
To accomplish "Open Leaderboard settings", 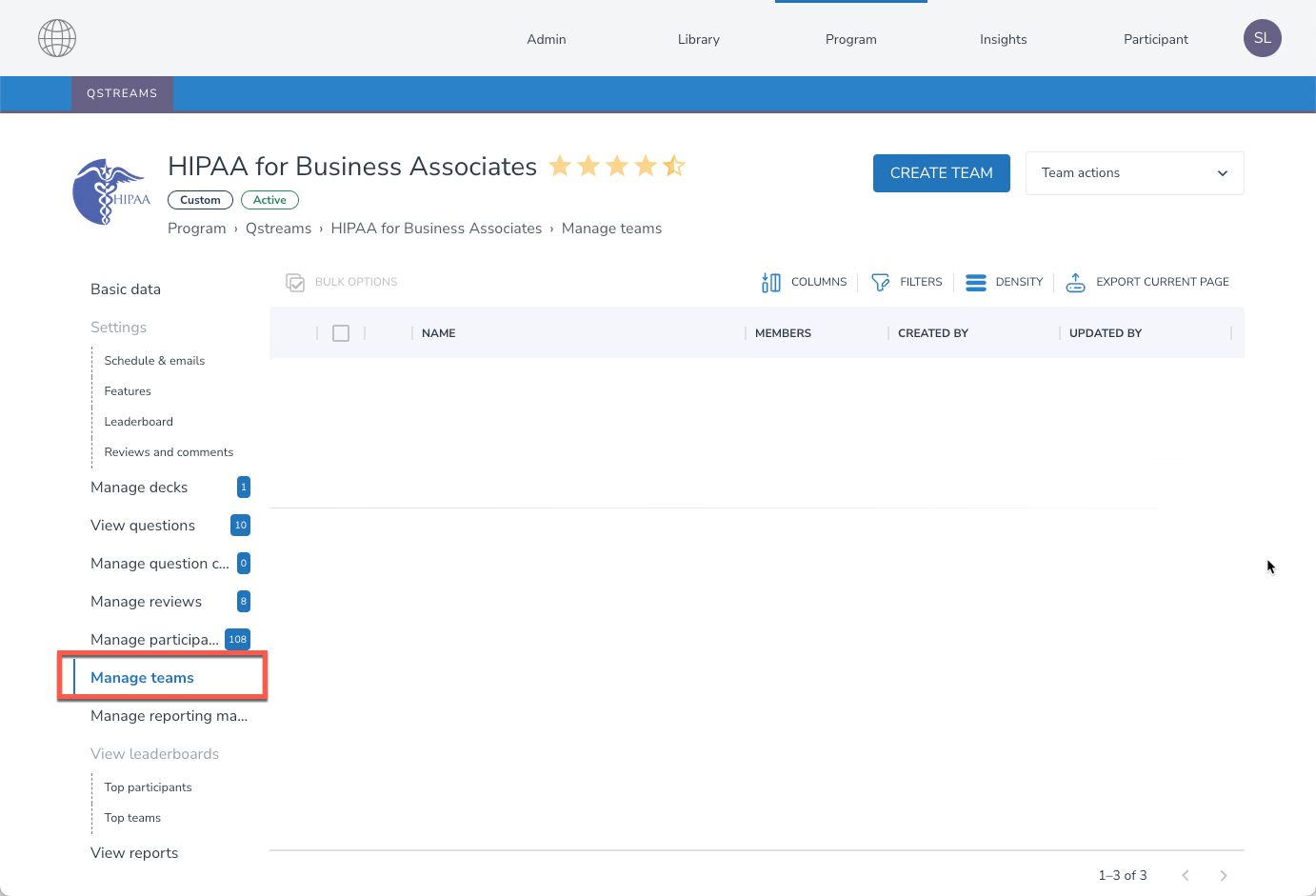I will click(139, 422).
